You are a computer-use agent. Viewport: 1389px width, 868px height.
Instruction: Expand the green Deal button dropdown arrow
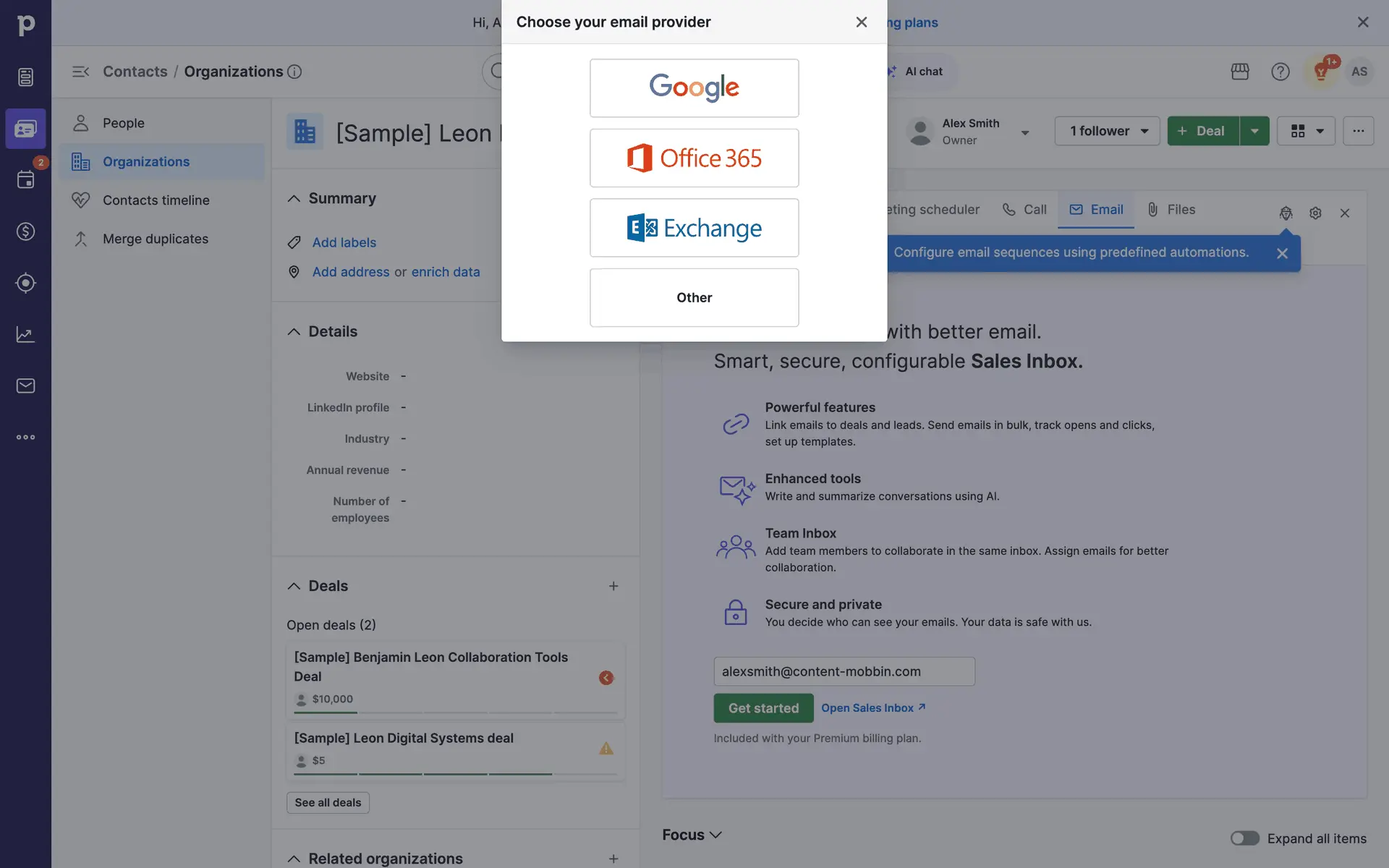click(1254, 131)
